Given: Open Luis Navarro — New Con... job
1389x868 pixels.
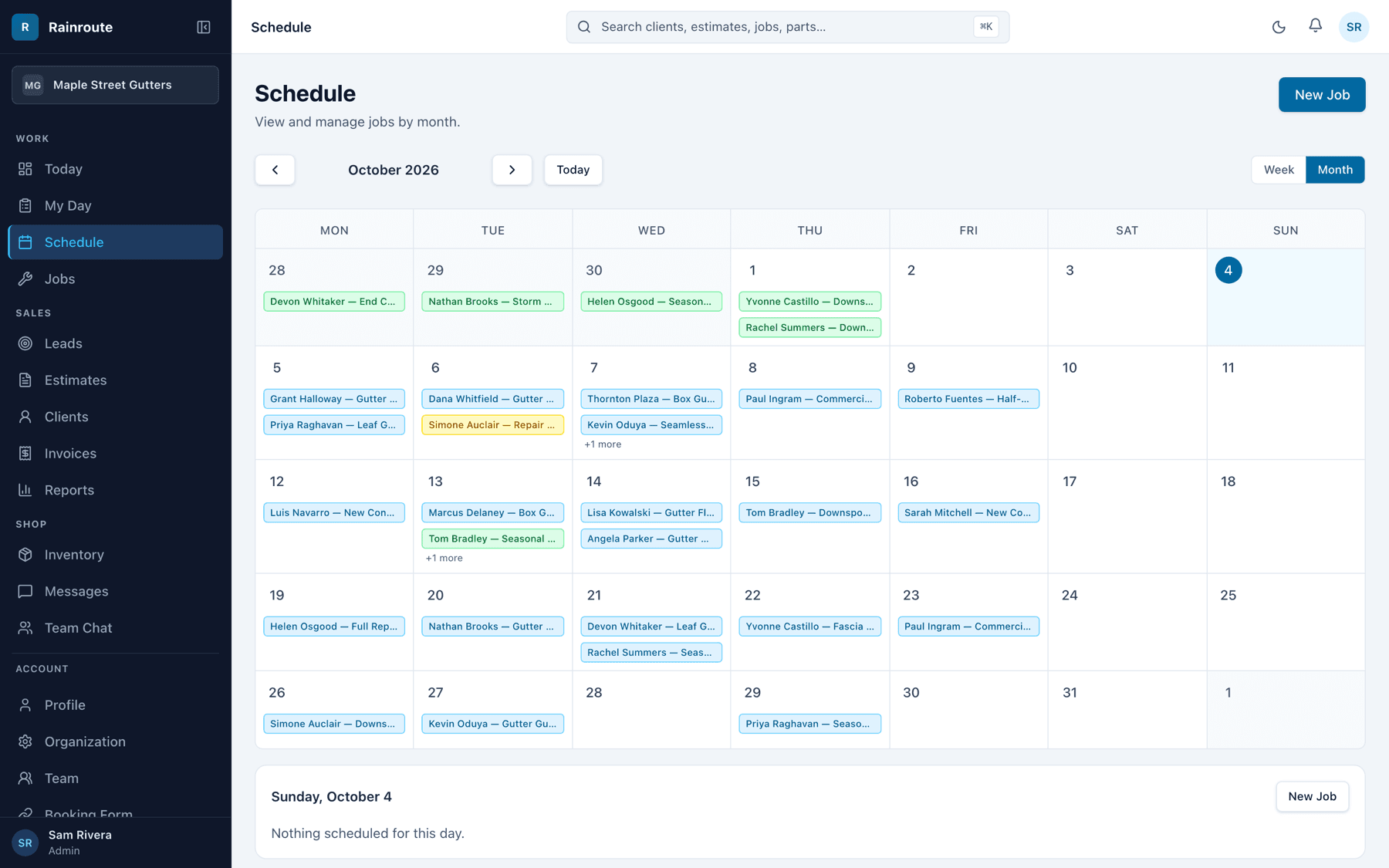Looking at the screenshot, I should (334, 512).
